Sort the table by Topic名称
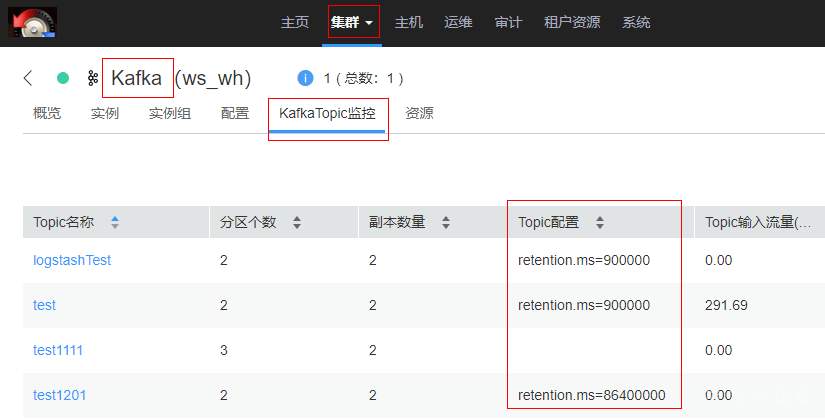Image resolution: width=825 pixels, height=420 pixels. coord(115,223)
